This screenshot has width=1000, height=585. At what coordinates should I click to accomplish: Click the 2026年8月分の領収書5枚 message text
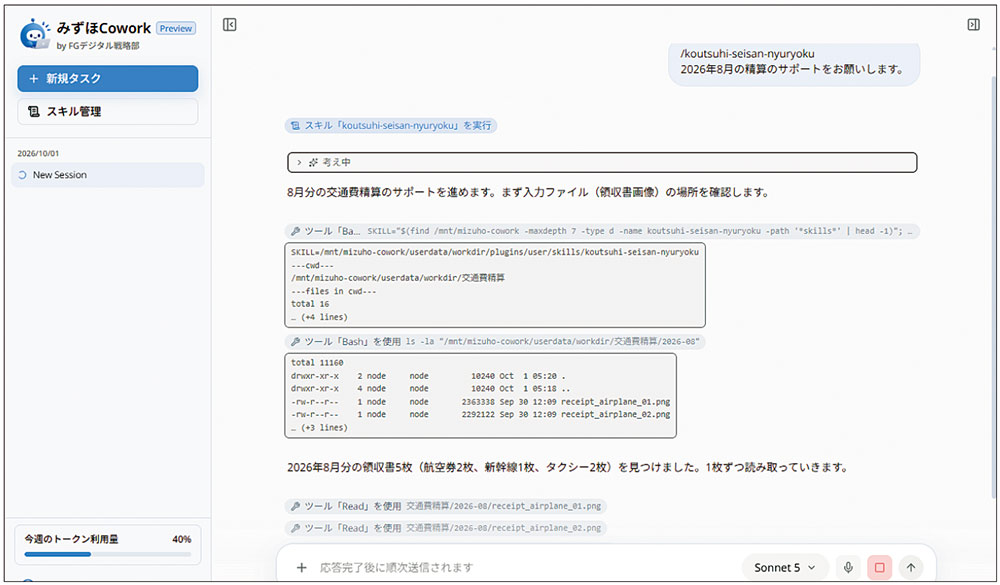[x=568, y=467]
